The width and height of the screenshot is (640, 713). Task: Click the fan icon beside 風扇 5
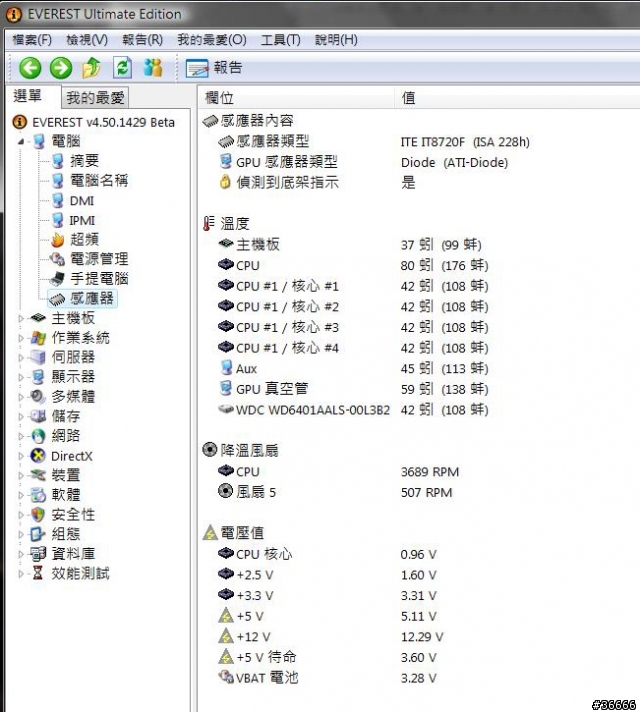(226, 492)
